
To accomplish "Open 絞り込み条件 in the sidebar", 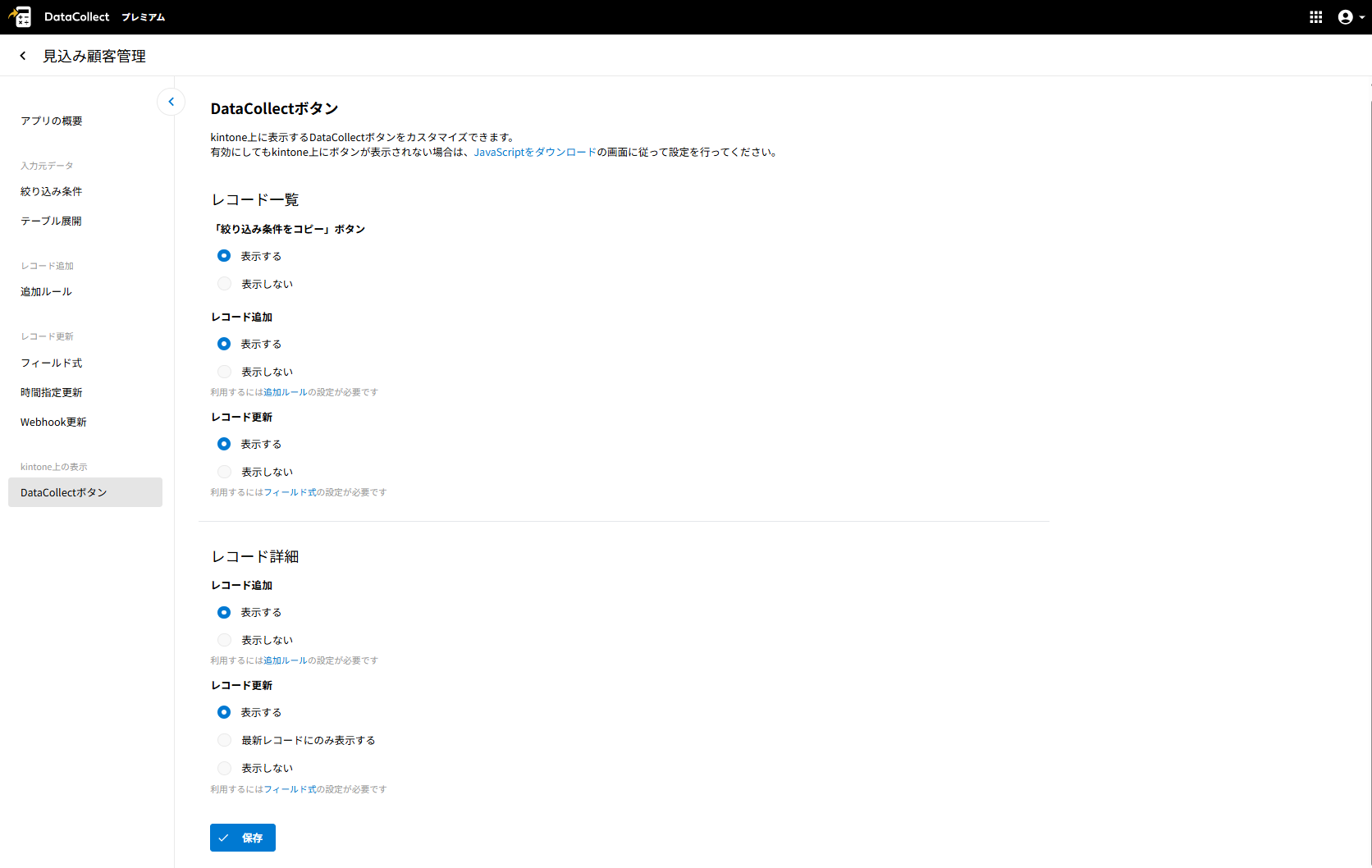I will coord(52,191).
